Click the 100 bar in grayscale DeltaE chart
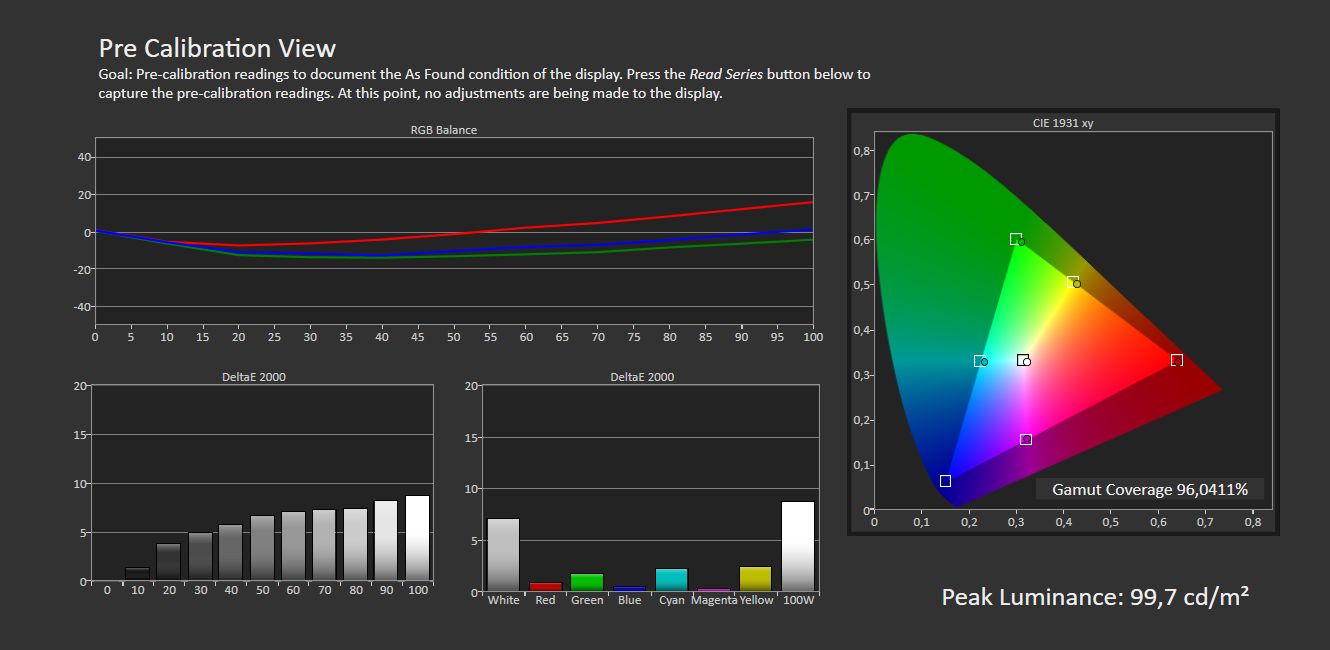The width and height of the screenshot is (1330, 650). (417, 538)
